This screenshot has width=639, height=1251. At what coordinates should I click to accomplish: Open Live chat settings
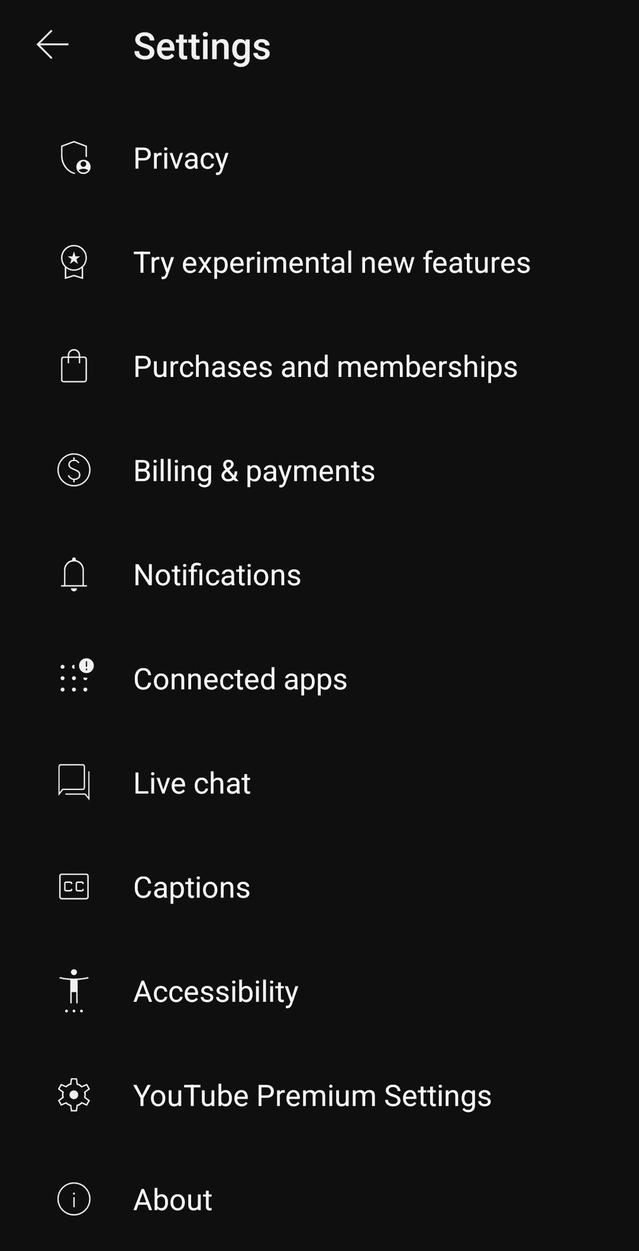192,783
